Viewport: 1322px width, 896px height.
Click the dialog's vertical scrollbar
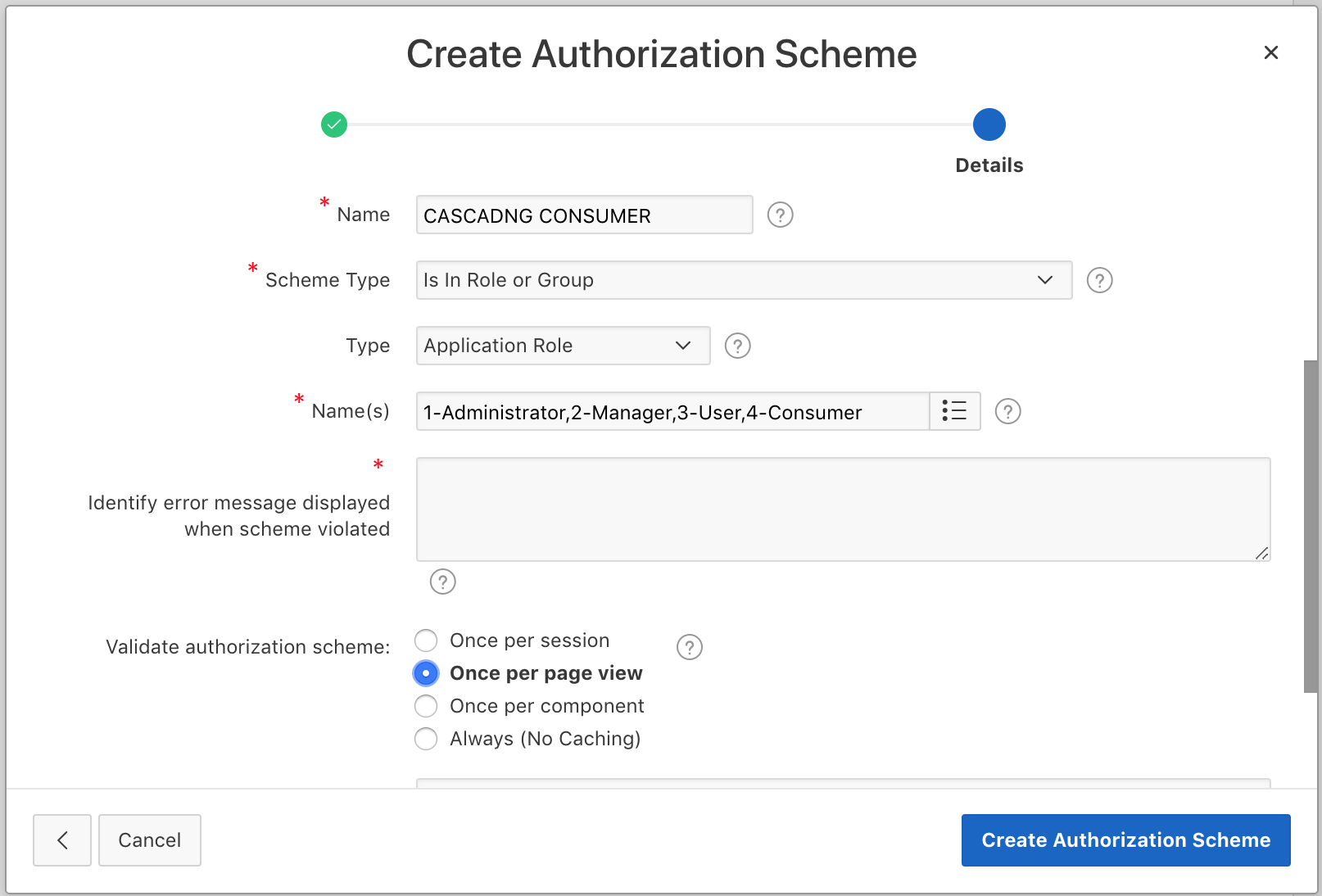1311,524
